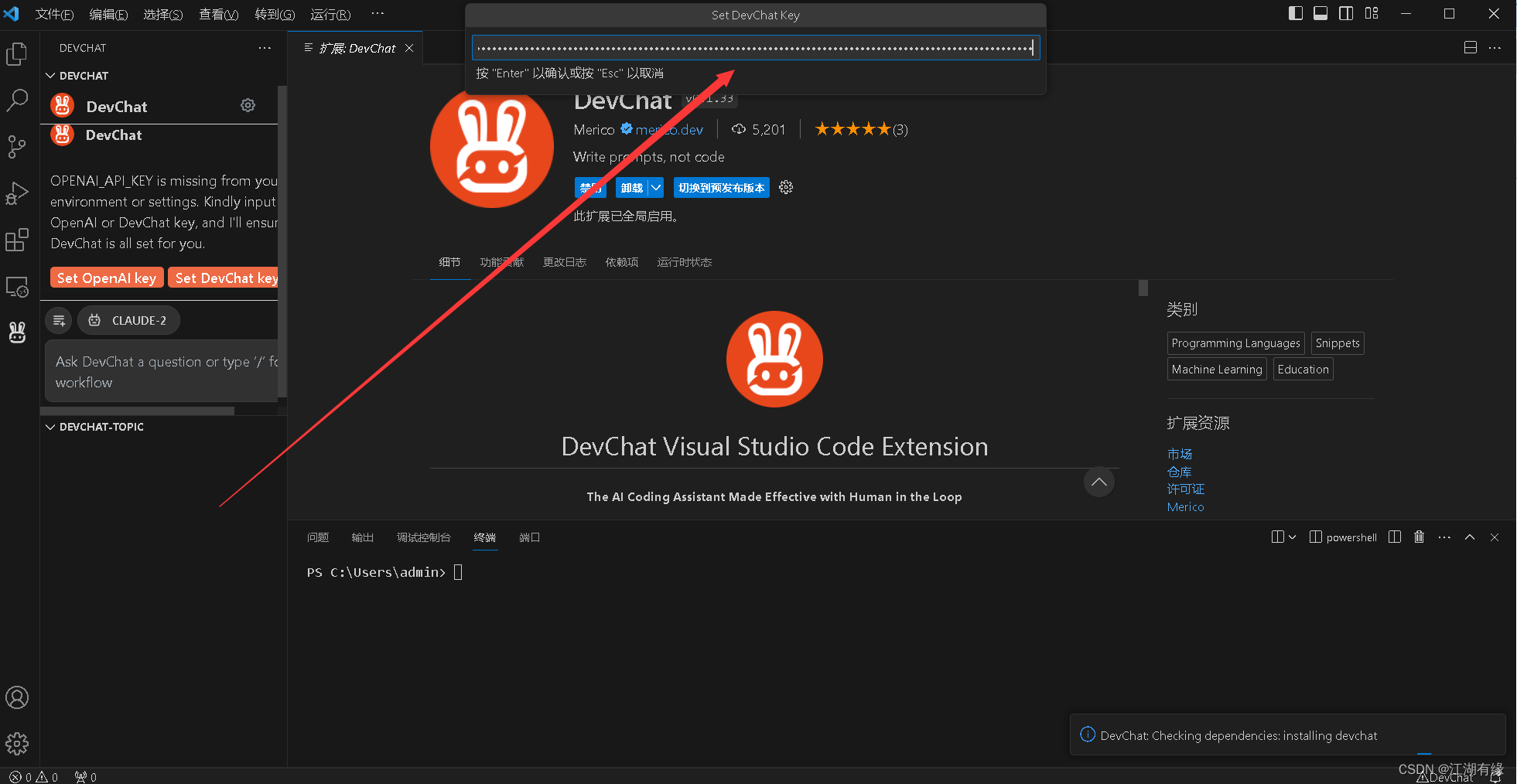Switch to the 更改日志 tab
This screenshot has height=784, width=1517.
565,262
